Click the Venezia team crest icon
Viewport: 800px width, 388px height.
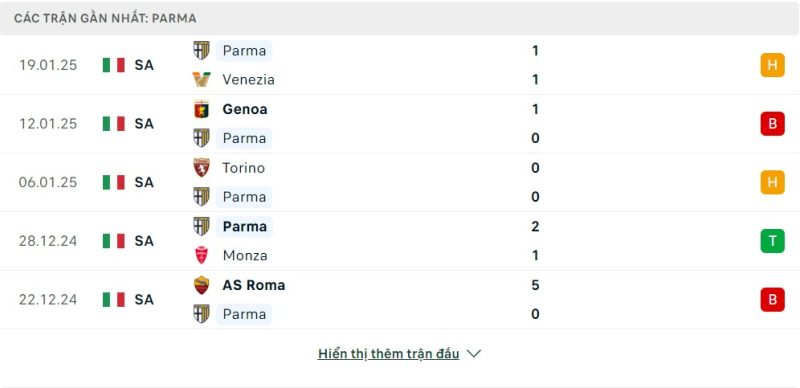pyautogui.click(x=202, y=80)
